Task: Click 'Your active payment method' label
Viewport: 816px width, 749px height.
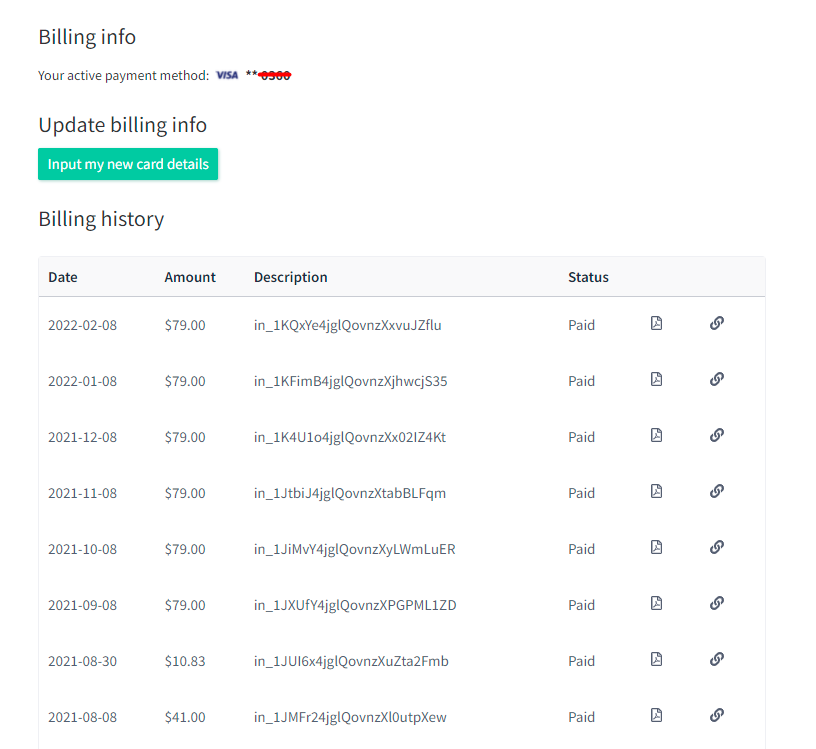Action: point(123,76)
